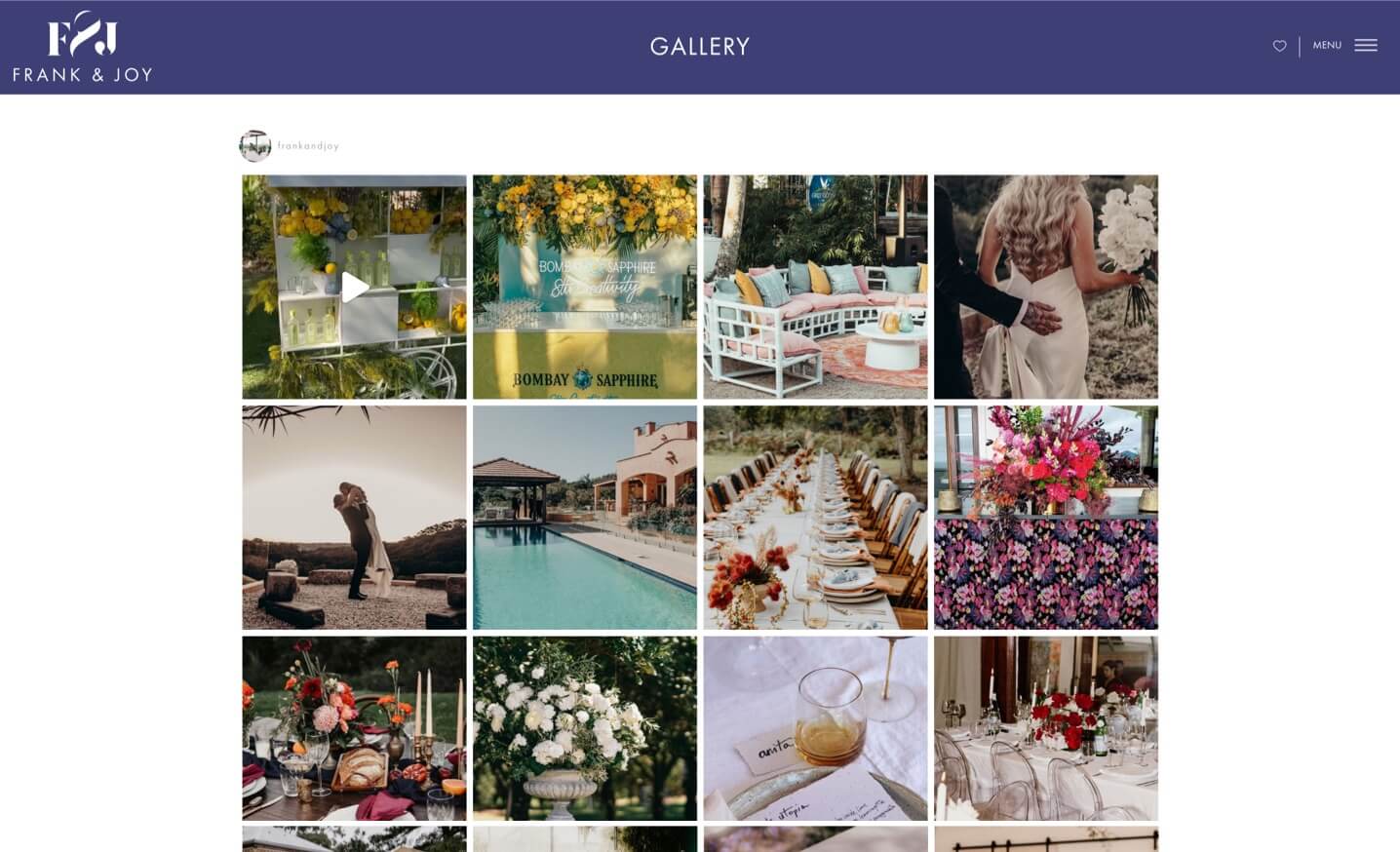Click the Frank & Joy logo
Screen dimensions: 1400x852
click(83, 47)
